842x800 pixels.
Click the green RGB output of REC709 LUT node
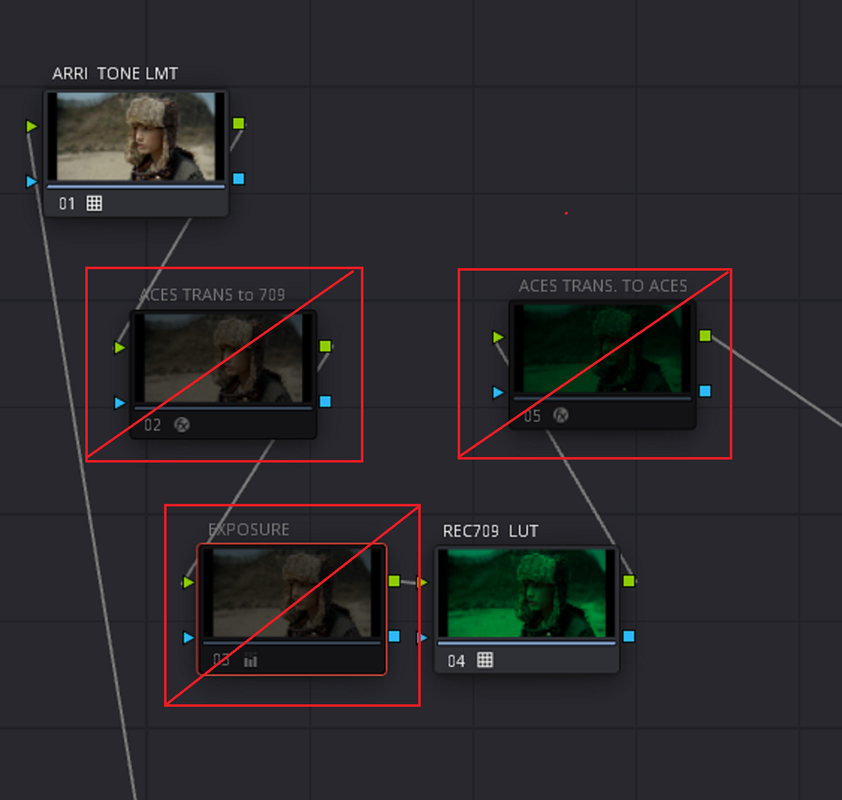629,581
